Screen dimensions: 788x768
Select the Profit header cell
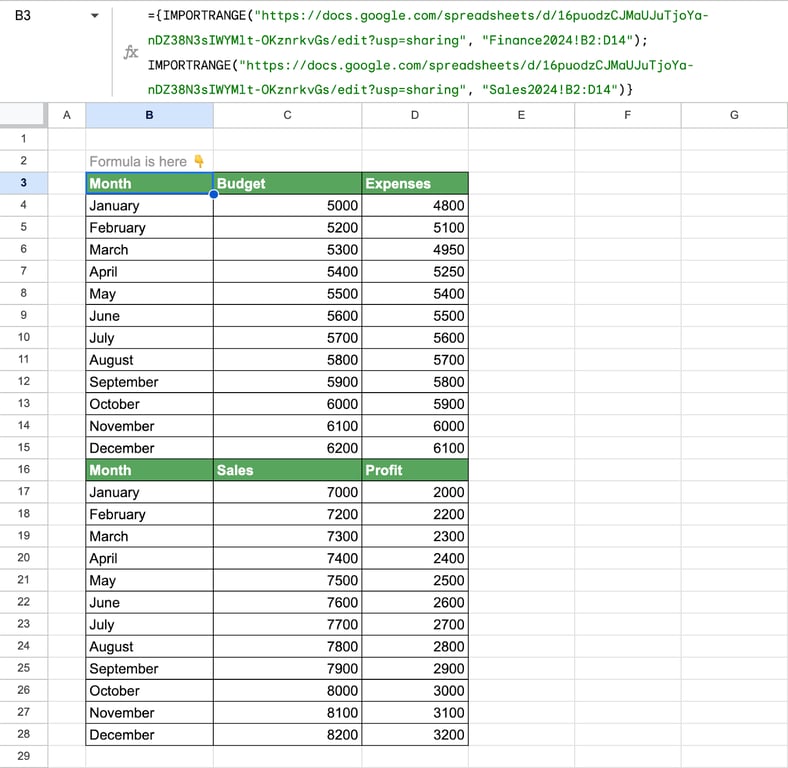pos(415,470)
